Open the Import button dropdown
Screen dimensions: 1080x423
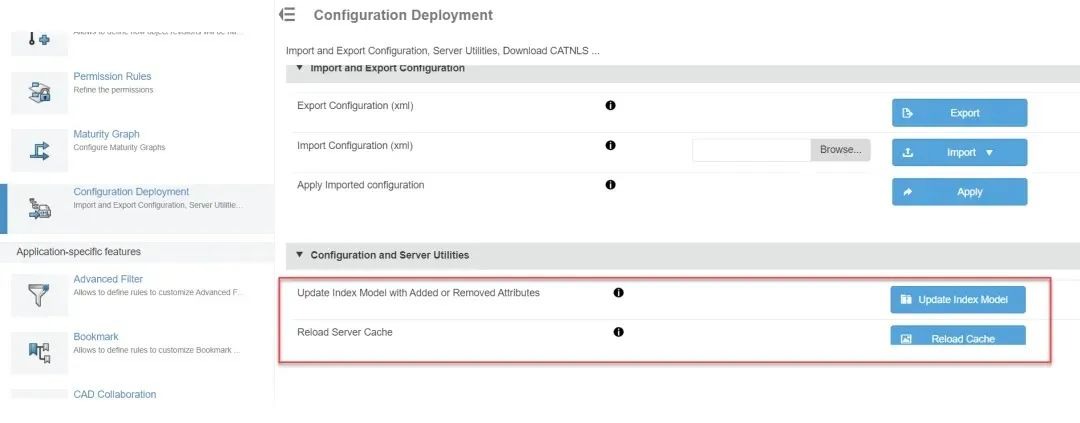tap(989, 153)
